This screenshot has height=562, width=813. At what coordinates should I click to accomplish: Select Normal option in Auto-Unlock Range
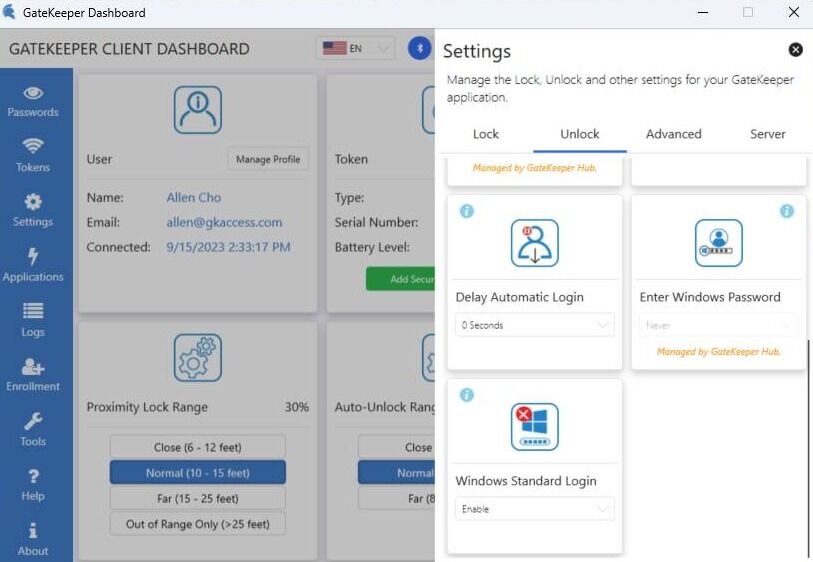tap(397, 473)
